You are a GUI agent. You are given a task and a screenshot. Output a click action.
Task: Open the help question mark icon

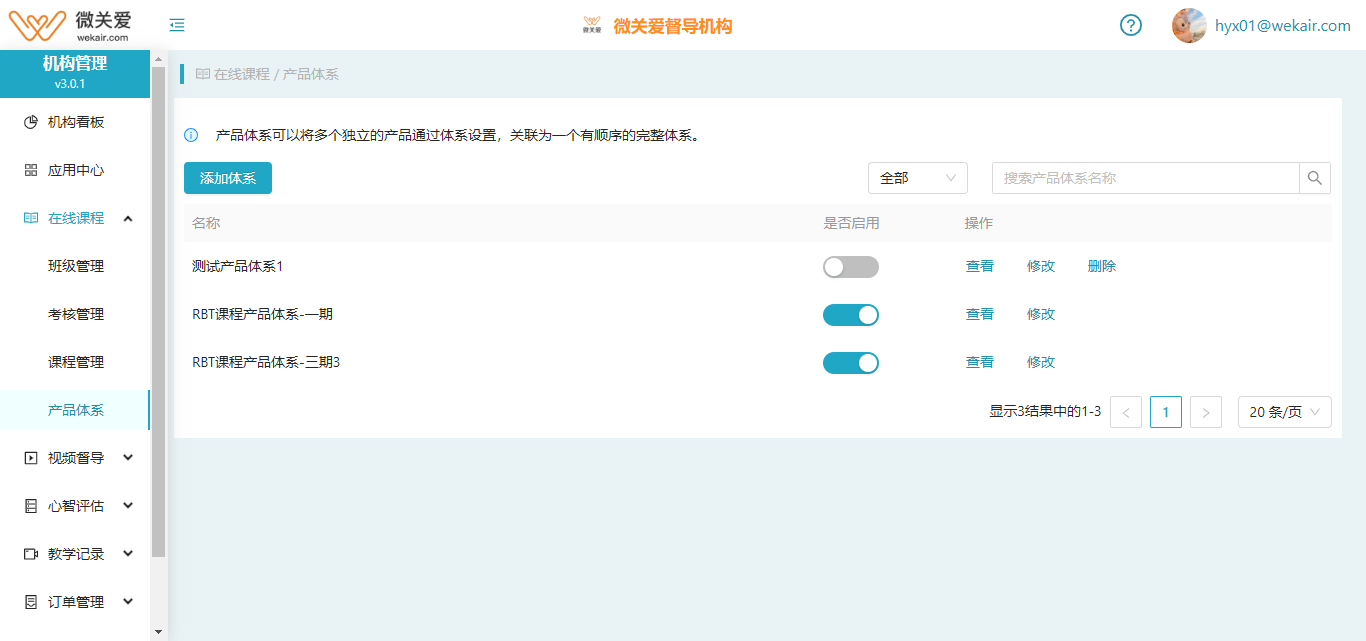point(1130,25)
